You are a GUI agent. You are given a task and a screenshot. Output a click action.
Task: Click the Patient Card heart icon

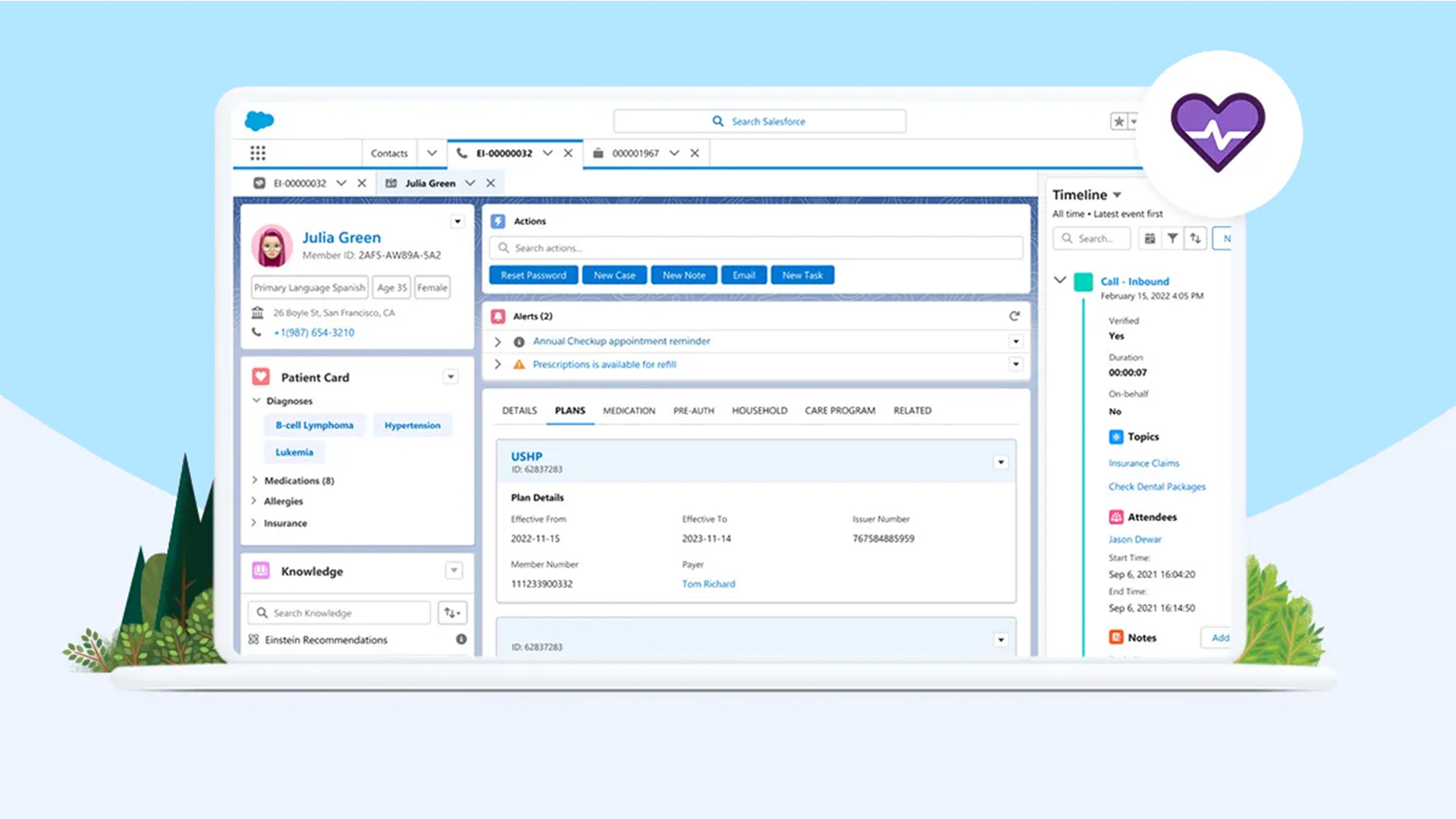[260, 376]
